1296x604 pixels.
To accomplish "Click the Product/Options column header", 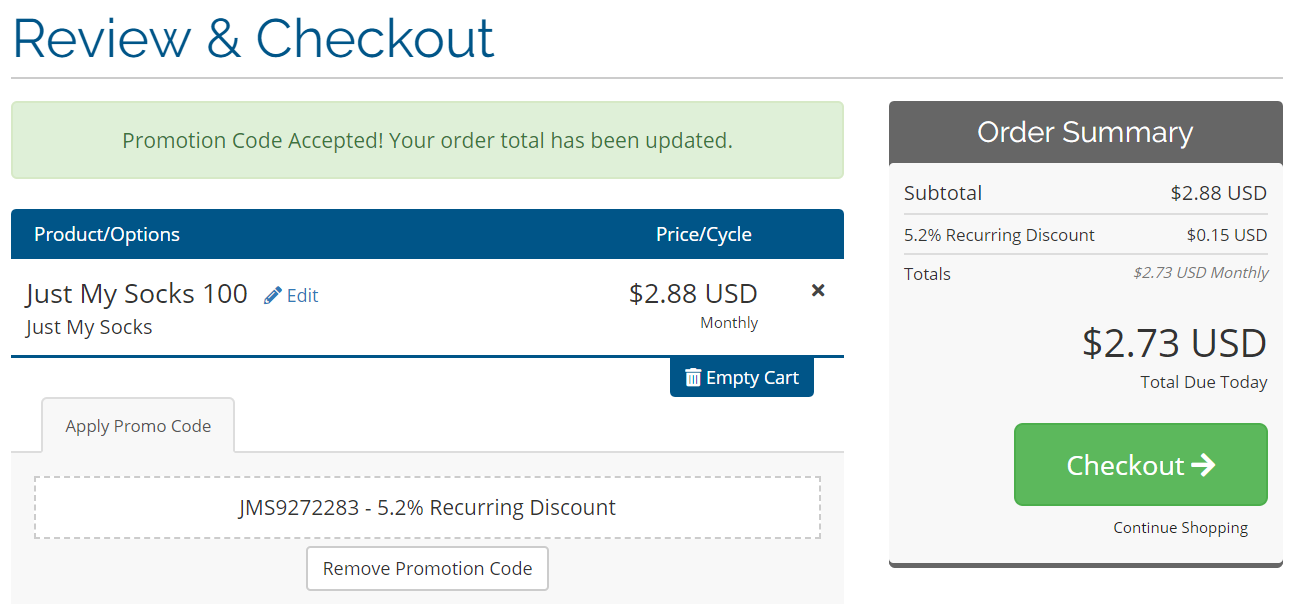I will 107,234.
